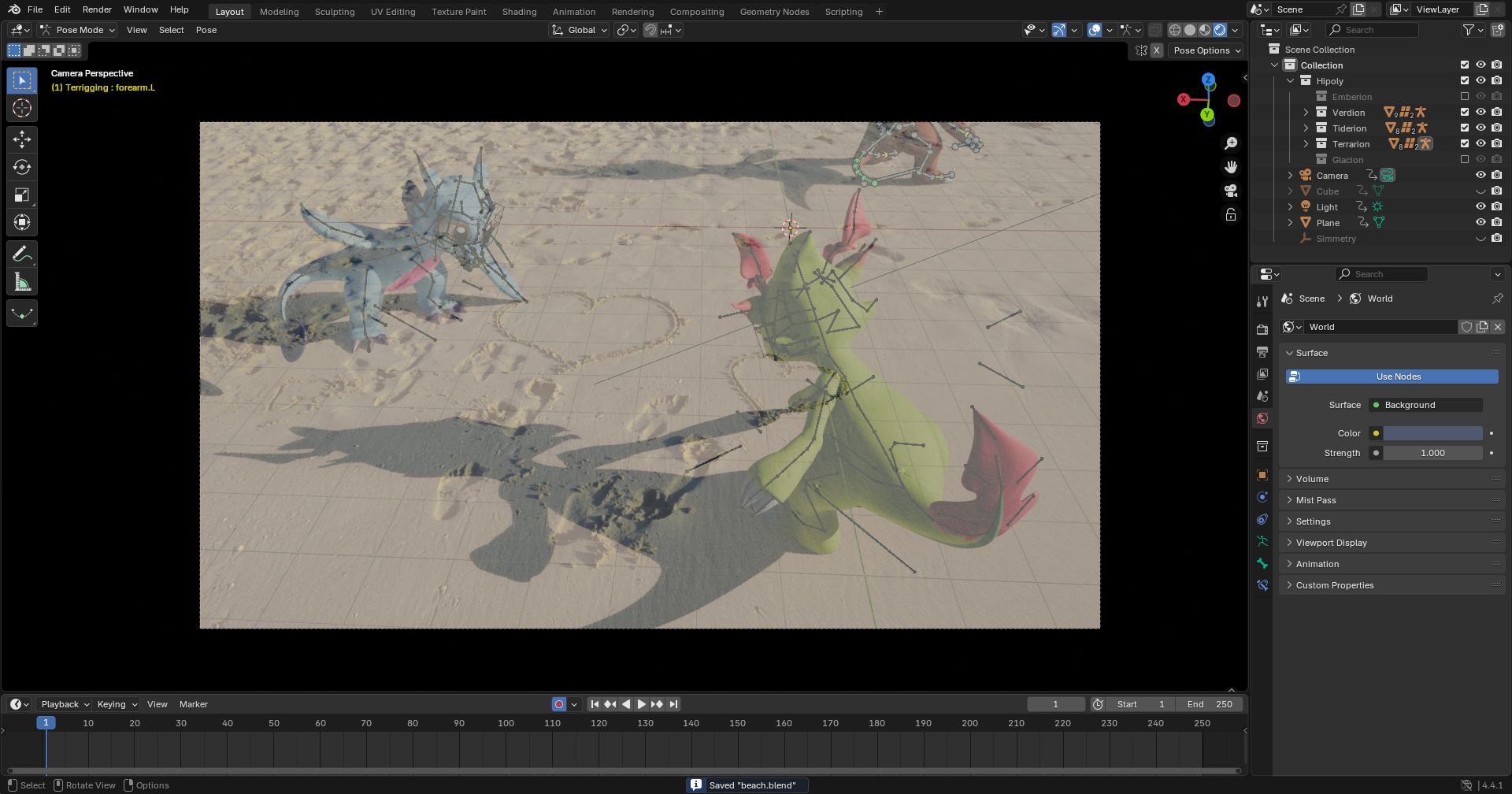This screenshot has height=794, width=1512.
Task: Open the Render properties tab
Action: pos(1262,329)
